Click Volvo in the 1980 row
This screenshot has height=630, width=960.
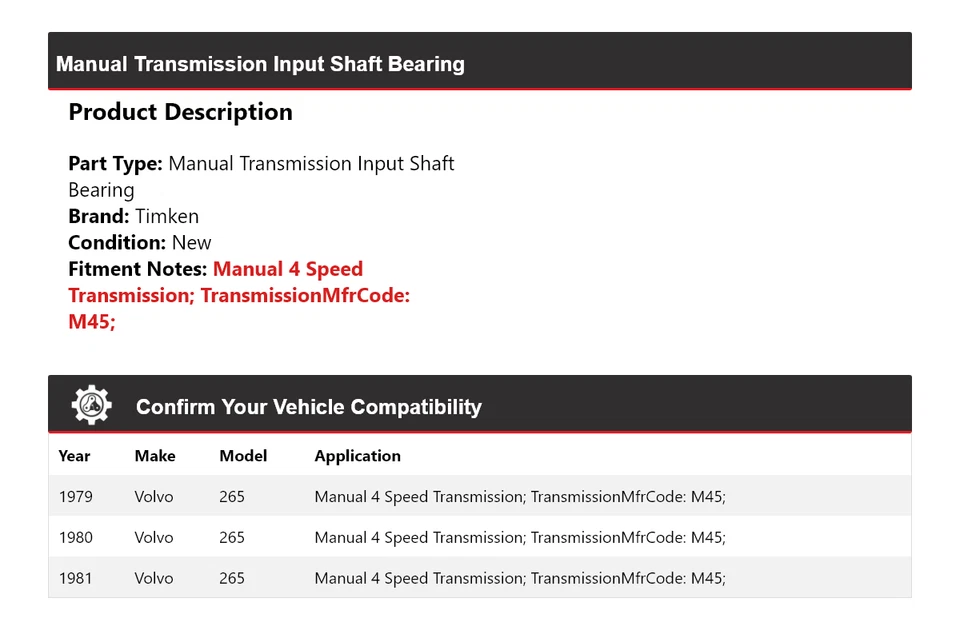tap(154, 537)
